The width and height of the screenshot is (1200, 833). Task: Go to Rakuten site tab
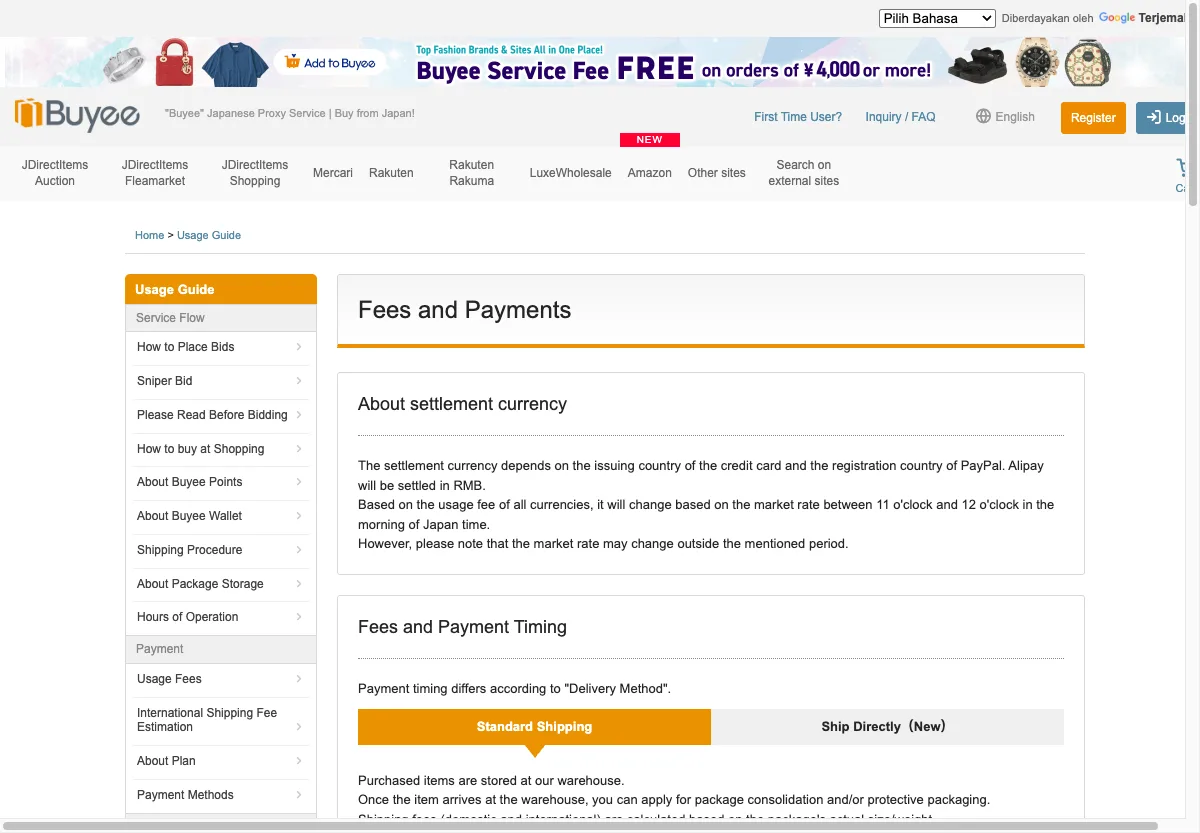point(391,173)
